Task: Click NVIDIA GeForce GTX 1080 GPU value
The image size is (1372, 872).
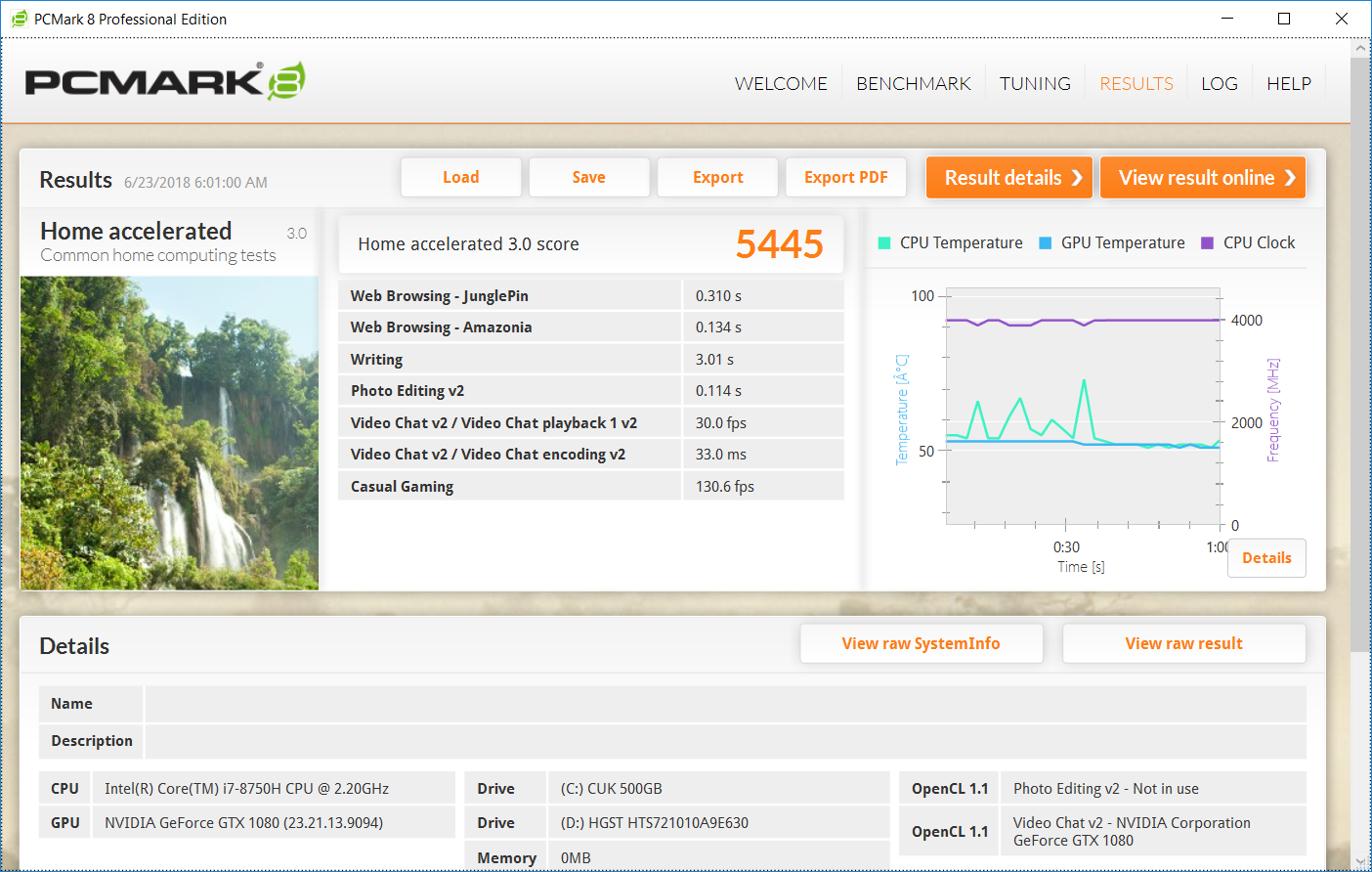Action: [244, 823]
